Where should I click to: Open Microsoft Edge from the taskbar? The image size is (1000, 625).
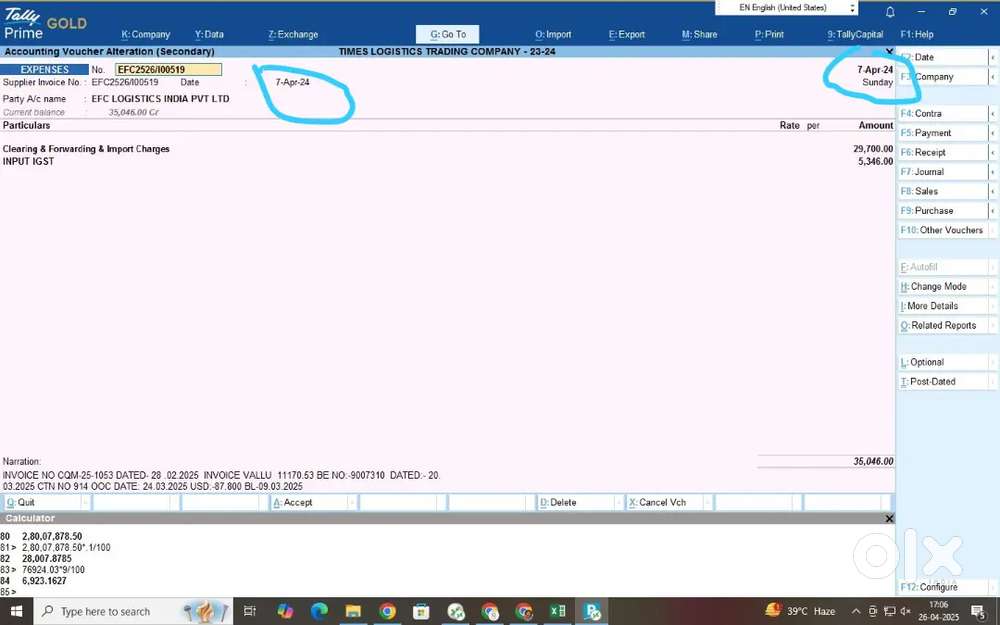coord(319,611)
